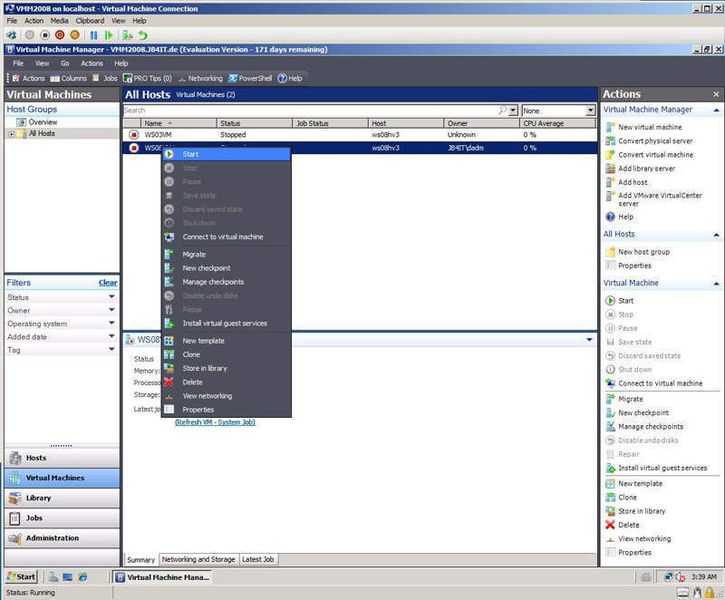The width and height of the screenshot is (725, 600).
Task: Click Delete red X in Actions pane
Action: pyautogui.click(x=610, y=525)
